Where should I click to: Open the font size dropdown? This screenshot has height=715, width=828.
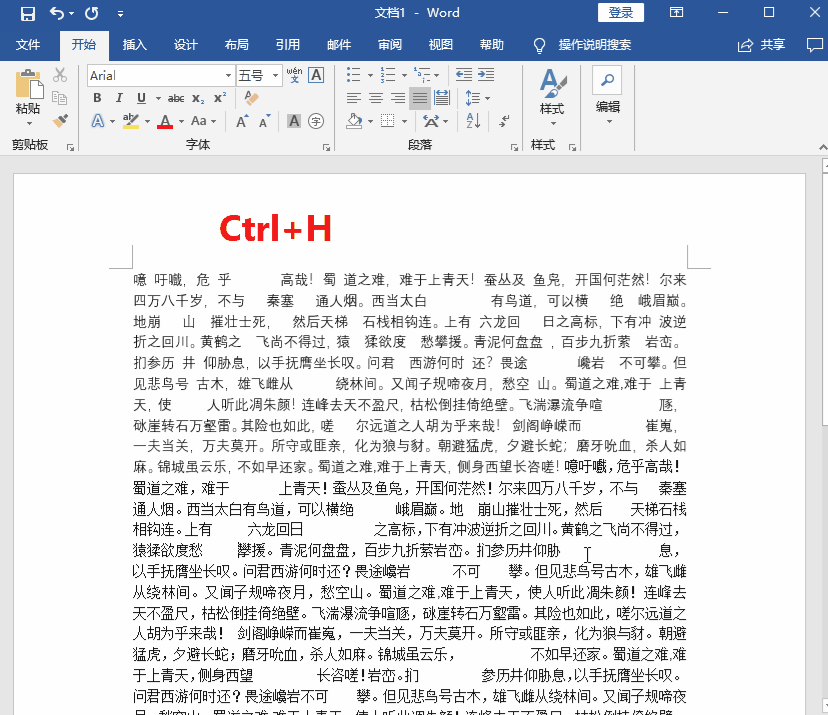tap(276, 75)
